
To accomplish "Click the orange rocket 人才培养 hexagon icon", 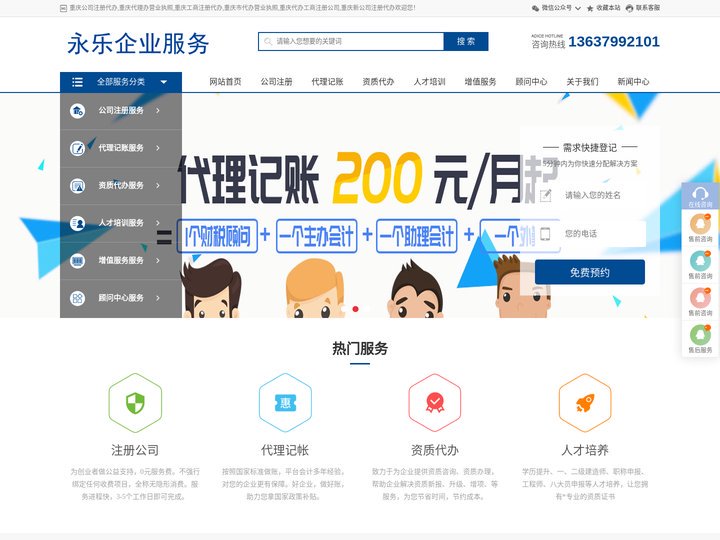I will click(585, 403).
